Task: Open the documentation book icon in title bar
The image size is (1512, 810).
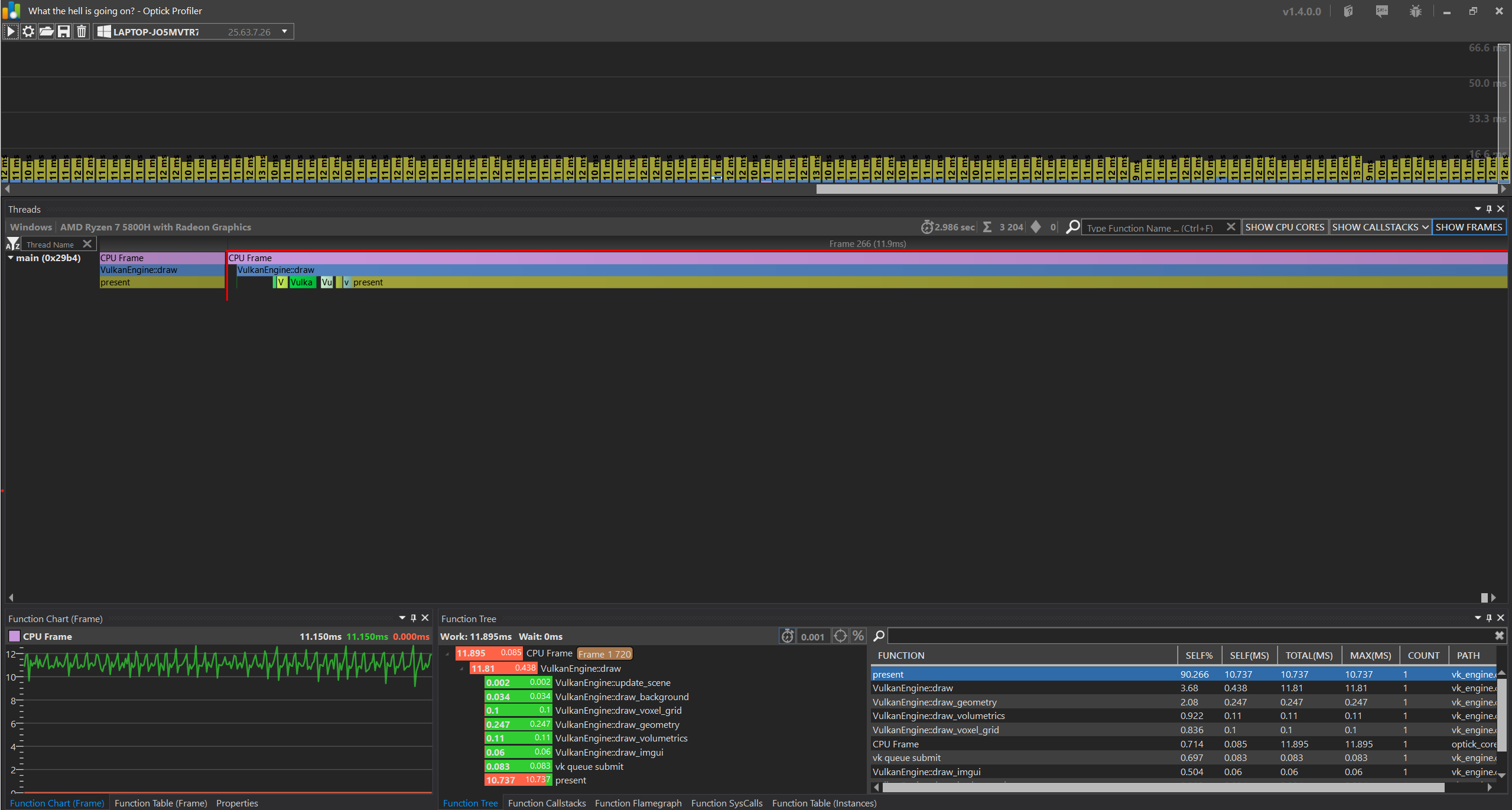Action: click(x=1348, y=11)
